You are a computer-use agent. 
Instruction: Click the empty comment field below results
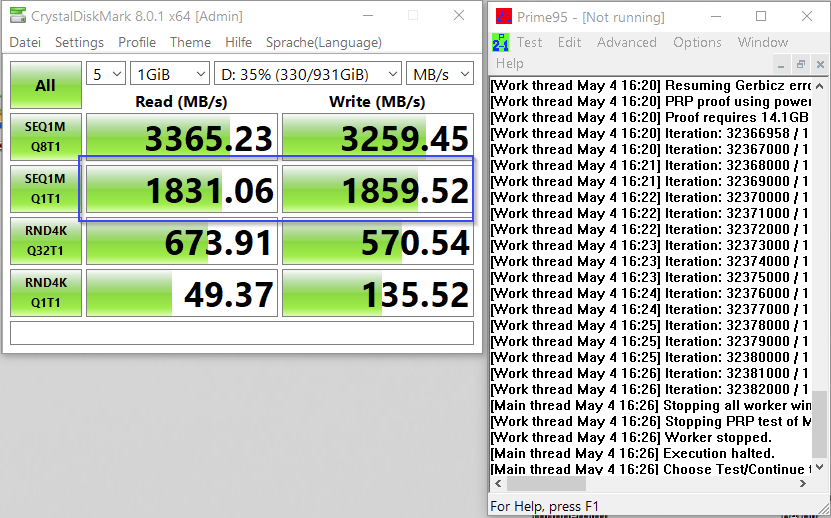242,333
